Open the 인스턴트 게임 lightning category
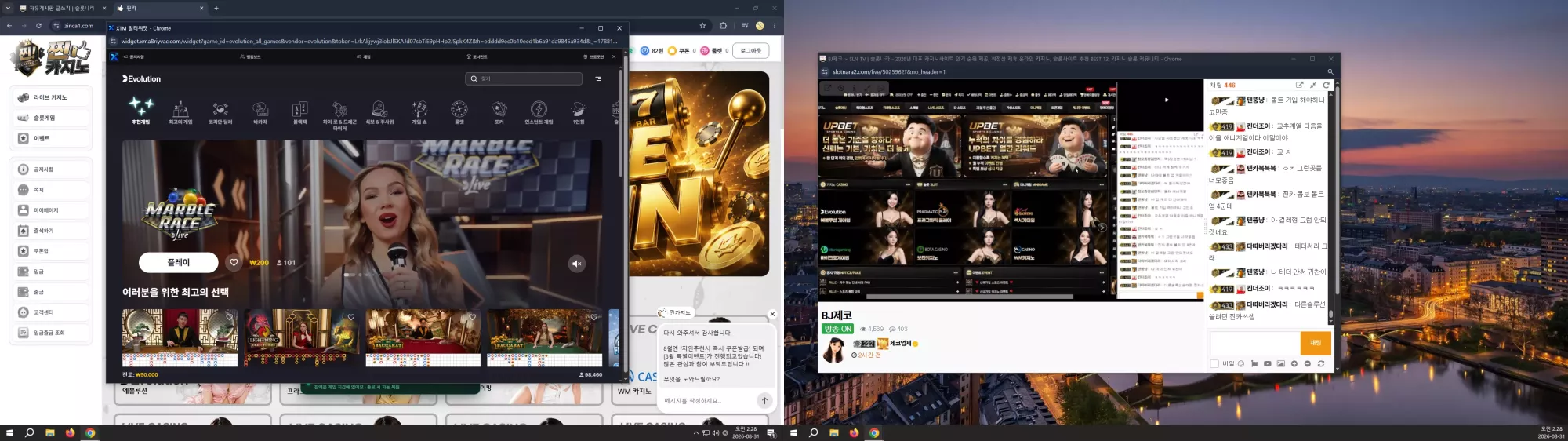Viewport: 1568px width, 441px height. [x=539, y=112]
